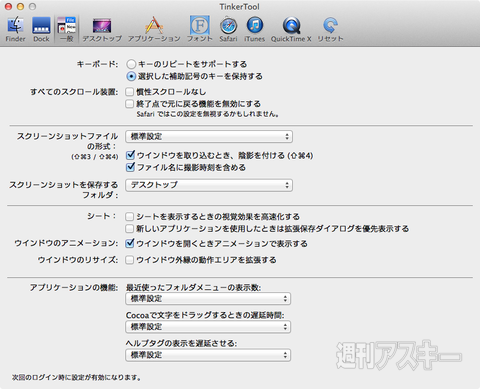Image resolution: width=480 pixels, height=389 pixels.
Task: Click the キーボード: label
Action: tap(97, 64)
